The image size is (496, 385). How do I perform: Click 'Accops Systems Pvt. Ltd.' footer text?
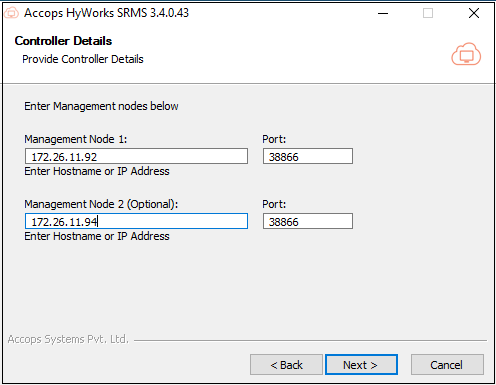[68, 339]
